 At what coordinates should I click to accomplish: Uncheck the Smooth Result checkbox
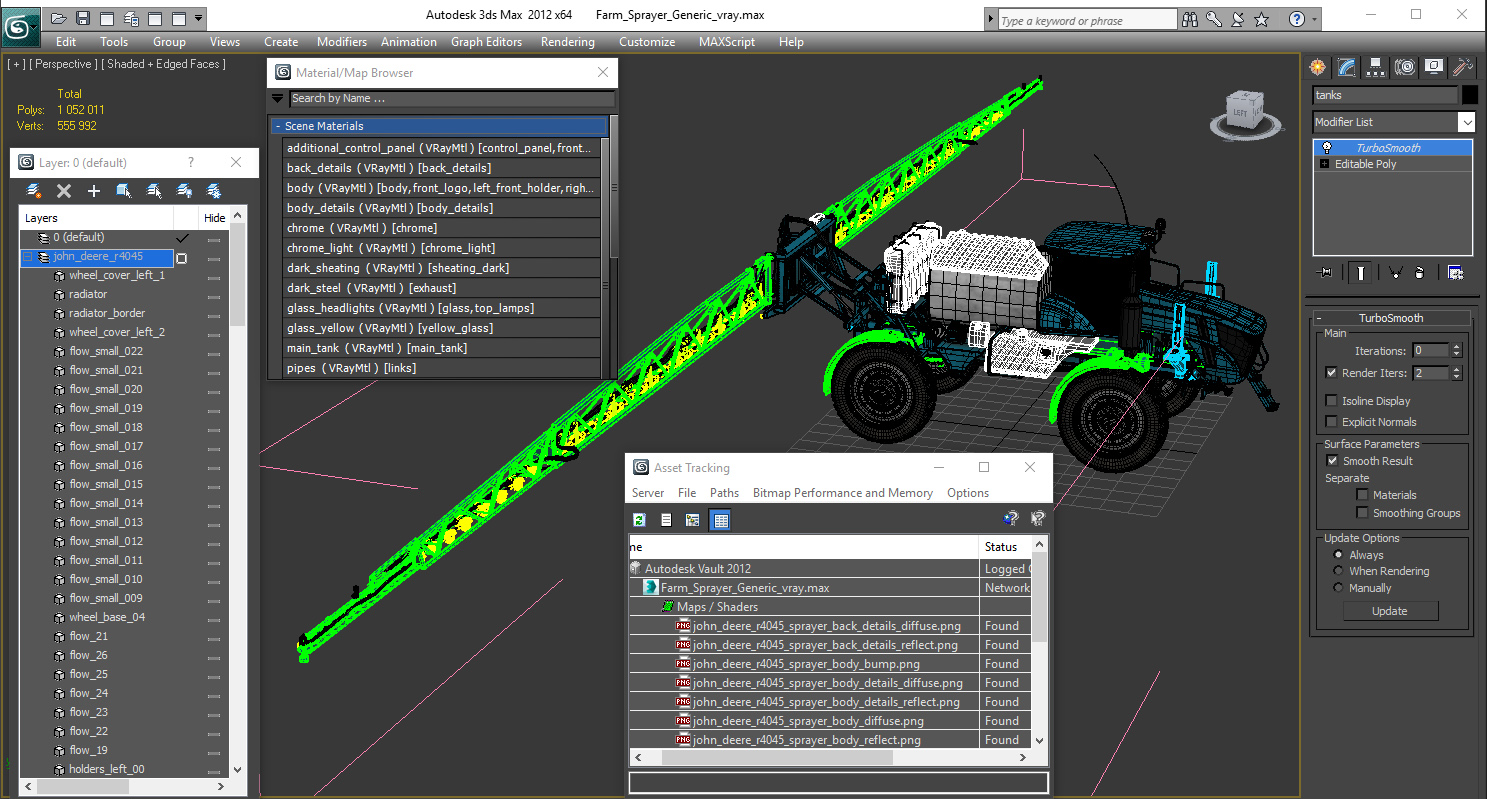1331,460
